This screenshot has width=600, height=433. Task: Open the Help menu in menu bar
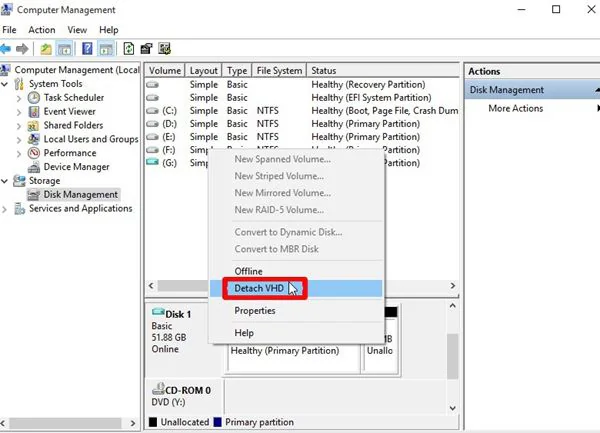[x=109, y=30]
